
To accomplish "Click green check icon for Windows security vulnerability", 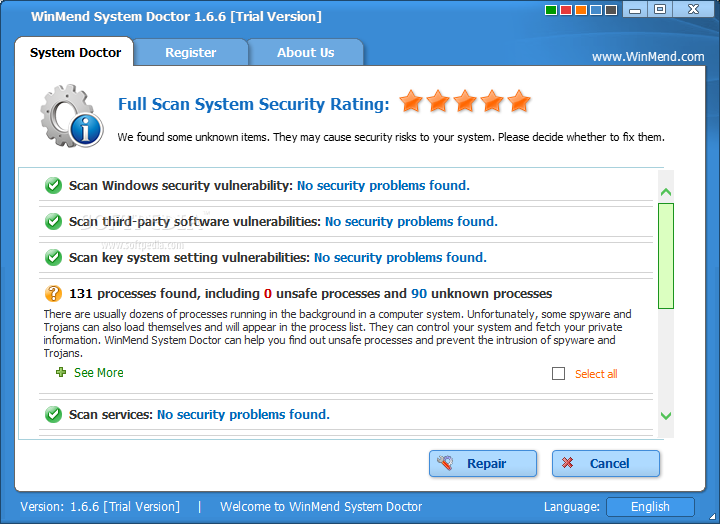I will (53, 186).
